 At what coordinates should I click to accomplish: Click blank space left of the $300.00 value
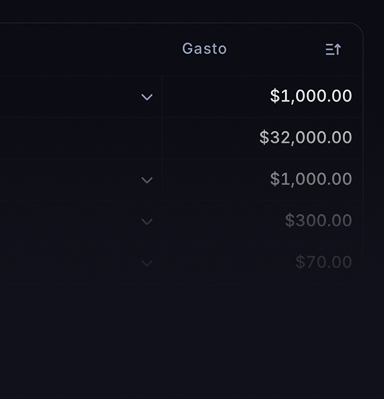223,221
